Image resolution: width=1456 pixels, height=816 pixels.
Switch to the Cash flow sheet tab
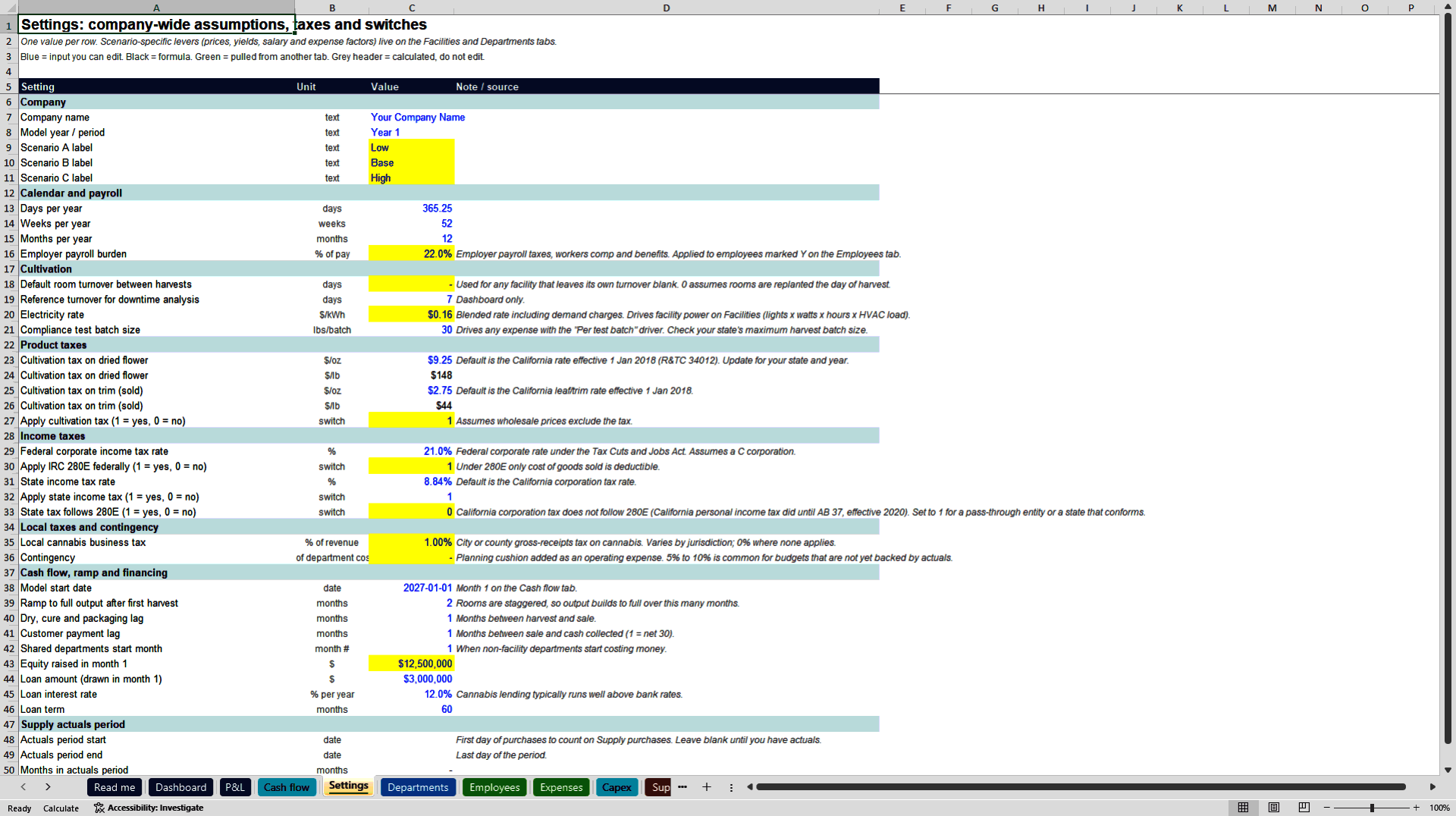pyautogui.click(x=287, y=787)
